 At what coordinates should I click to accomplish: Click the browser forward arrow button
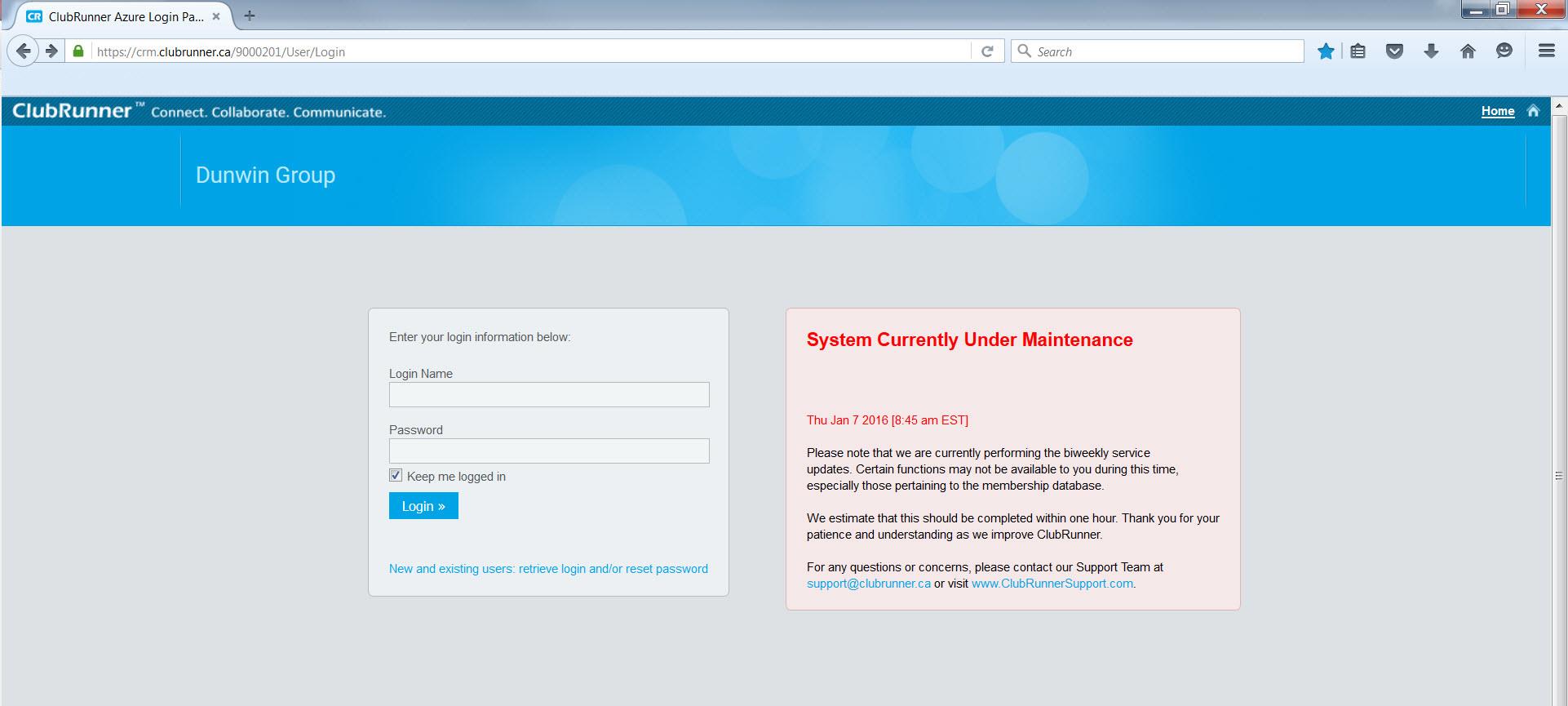(x=51, y=51)
